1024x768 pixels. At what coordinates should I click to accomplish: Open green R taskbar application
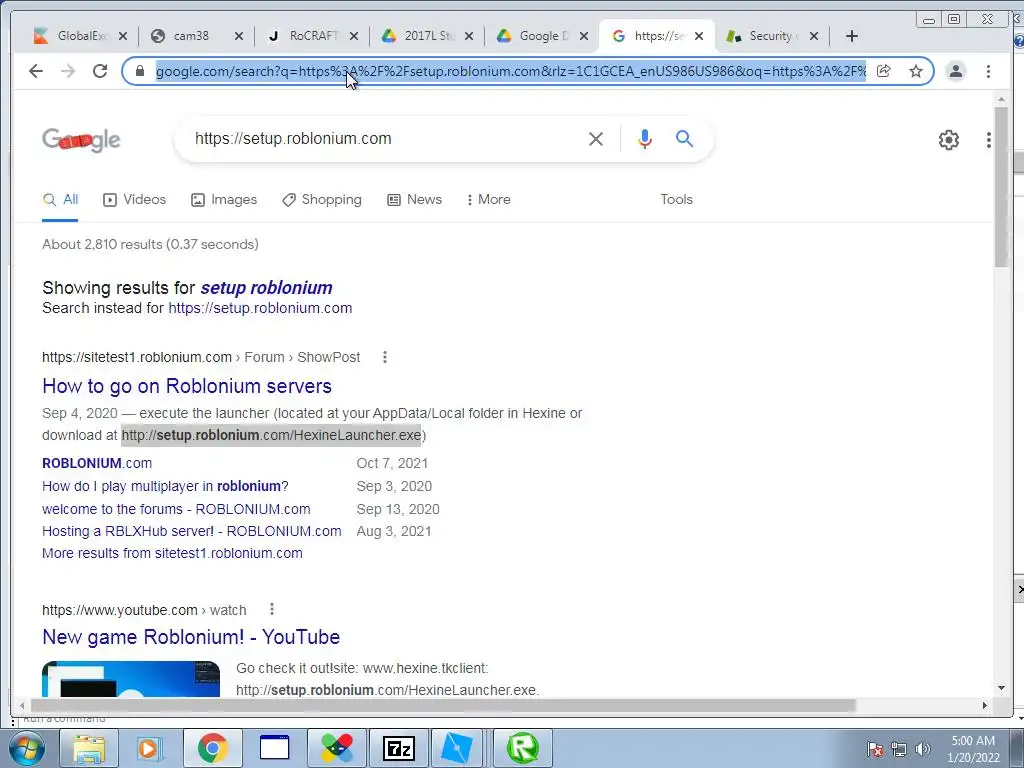coord(522,748)
